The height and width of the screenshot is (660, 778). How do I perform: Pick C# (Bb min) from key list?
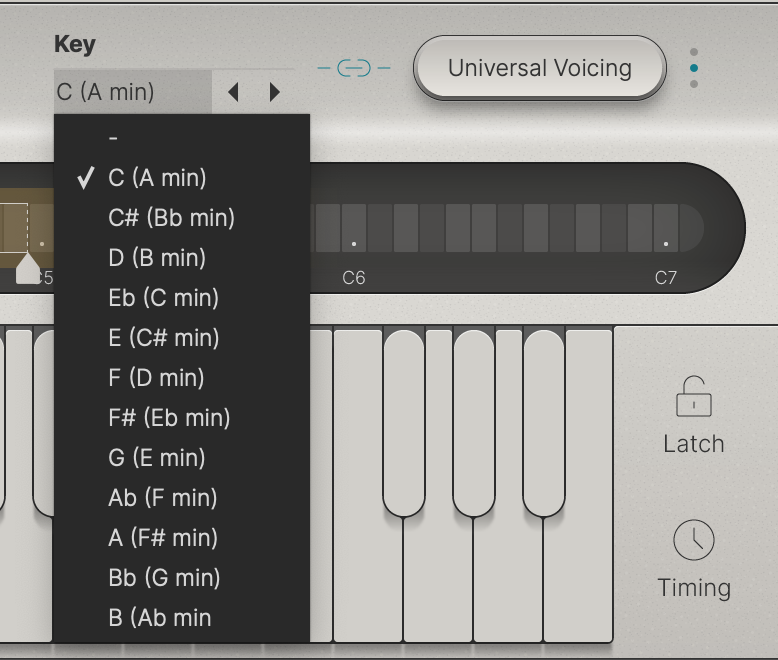(171, 218)
